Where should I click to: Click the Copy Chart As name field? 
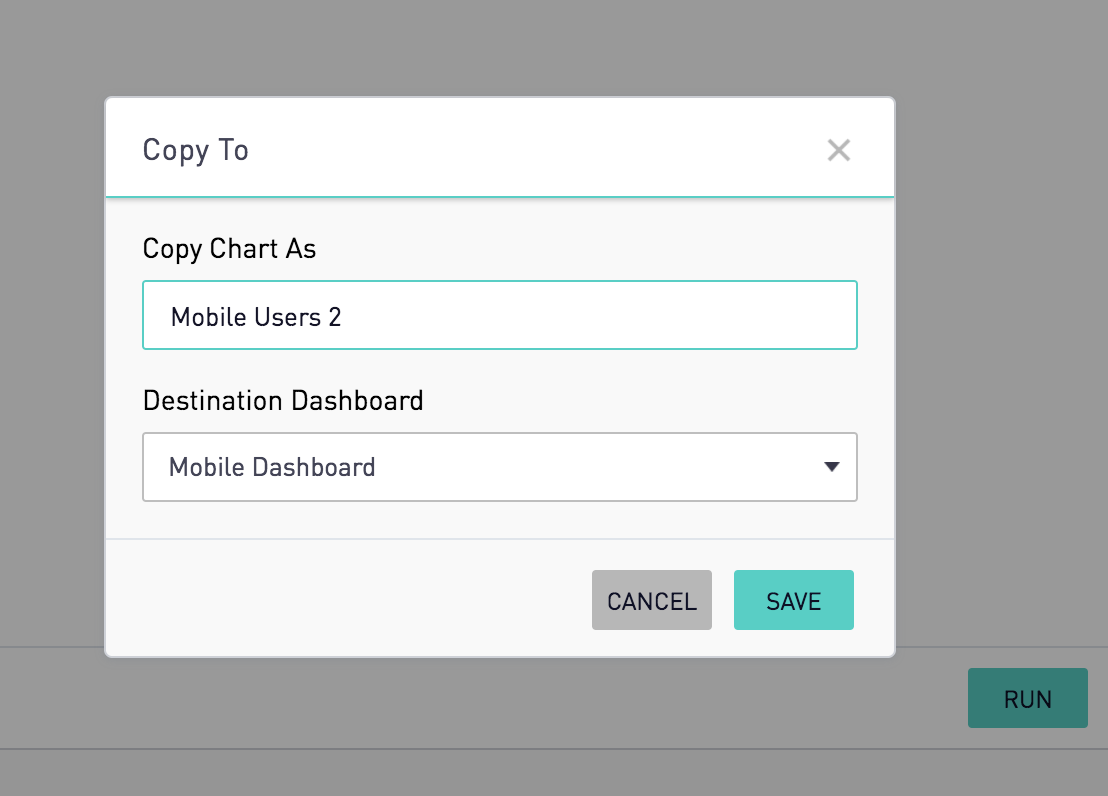coord(500,316)
